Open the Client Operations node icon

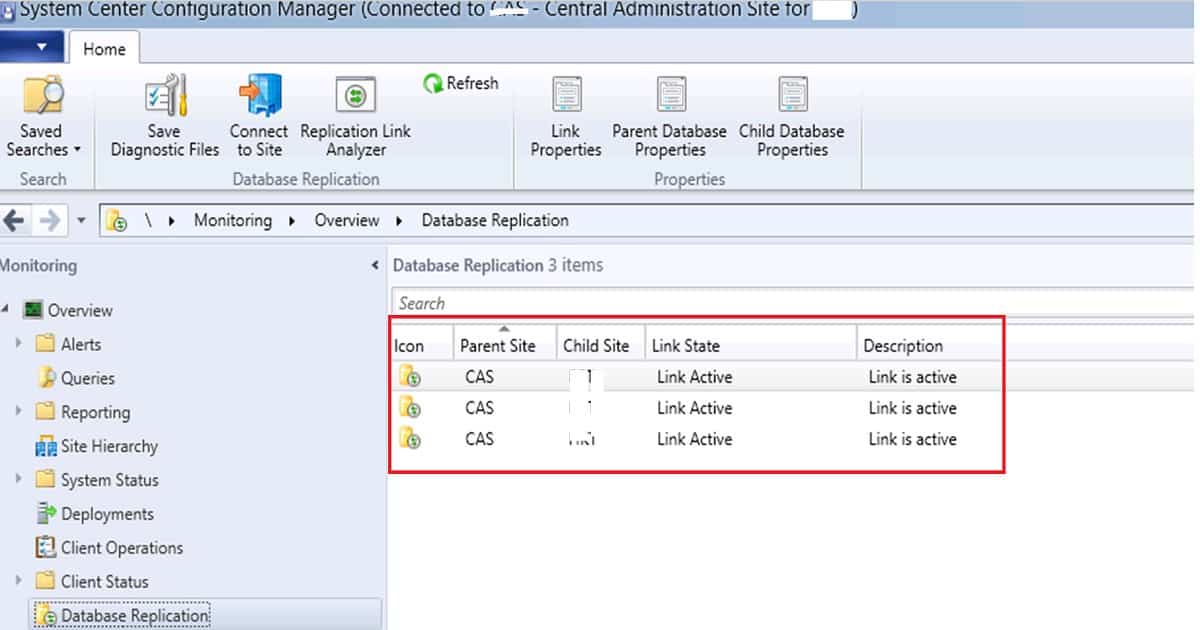coord(45,548)
